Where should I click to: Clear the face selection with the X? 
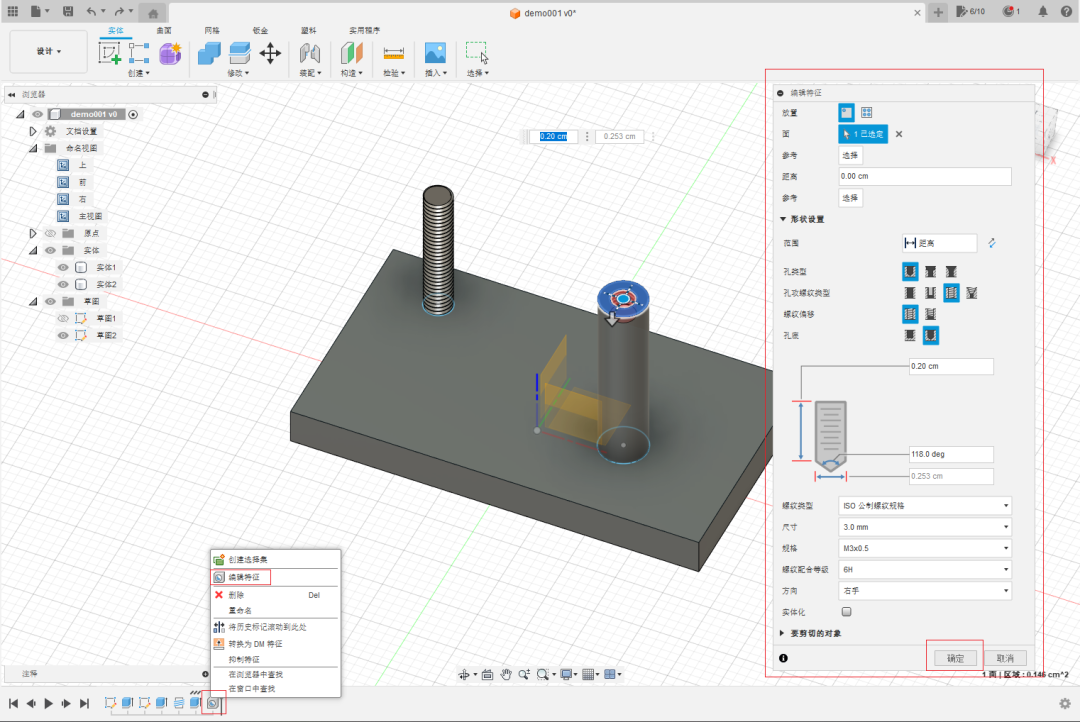tap(899, 134)
